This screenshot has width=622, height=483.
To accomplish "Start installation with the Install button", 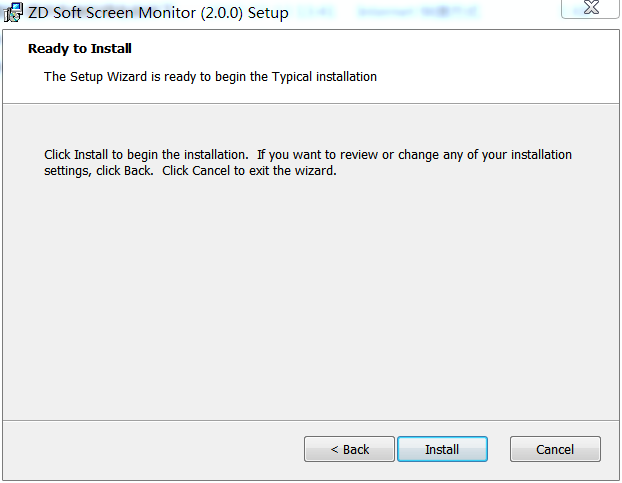I will tap(442, 449).
